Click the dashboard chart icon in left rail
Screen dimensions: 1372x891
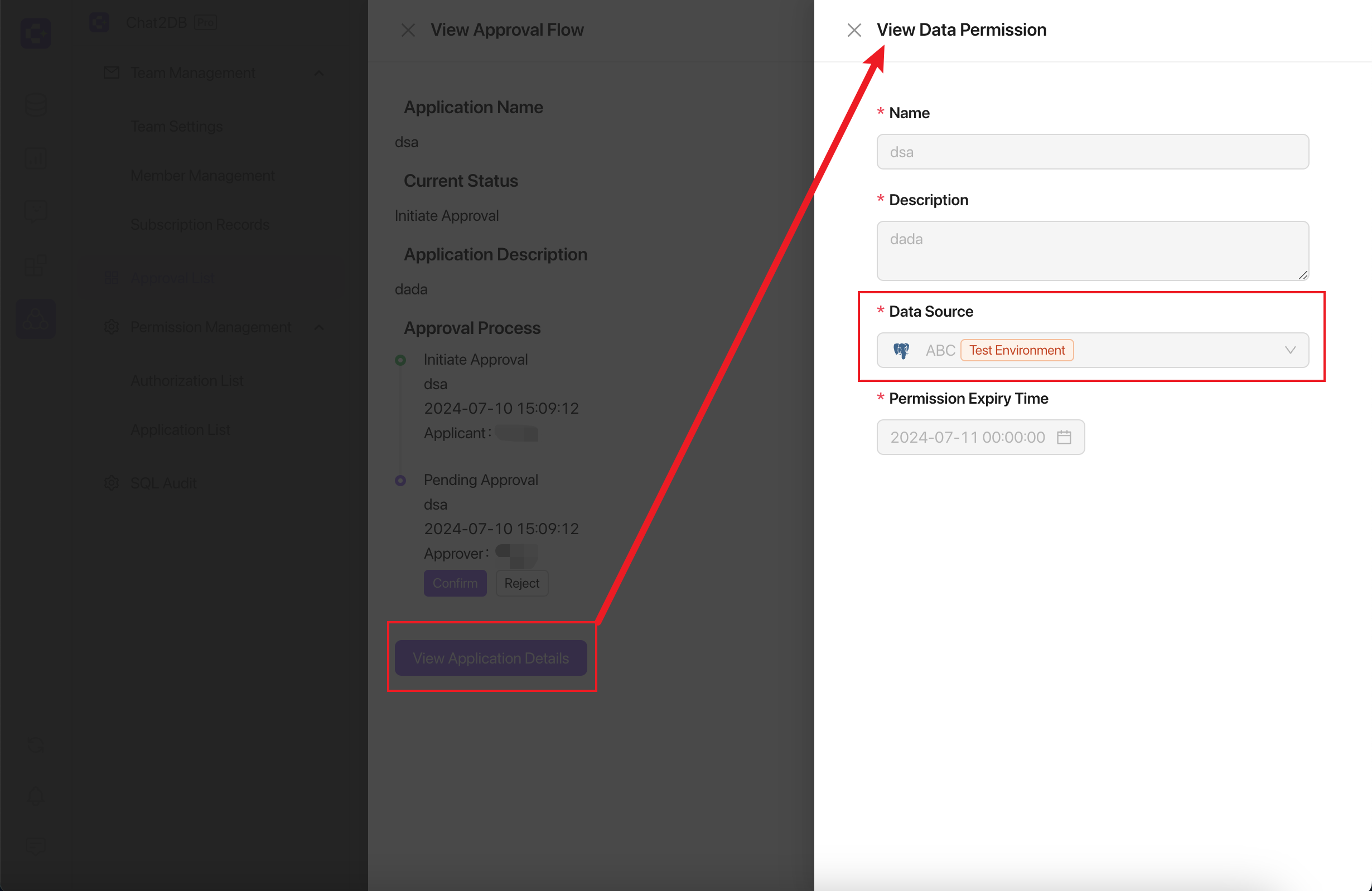pyautogui.click(x=36, y=158)
